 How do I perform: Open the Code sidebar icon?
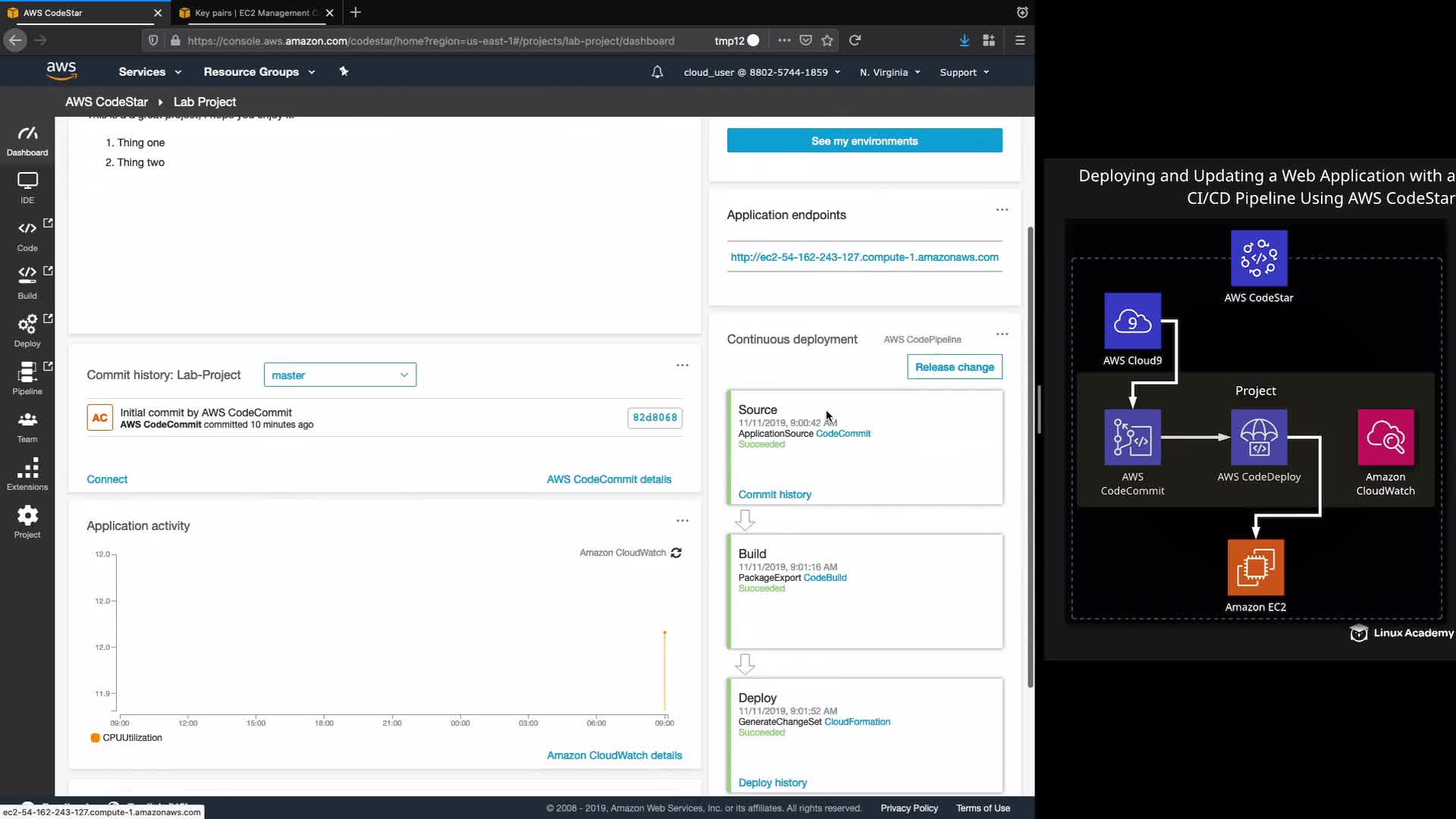tap(27, 235)
